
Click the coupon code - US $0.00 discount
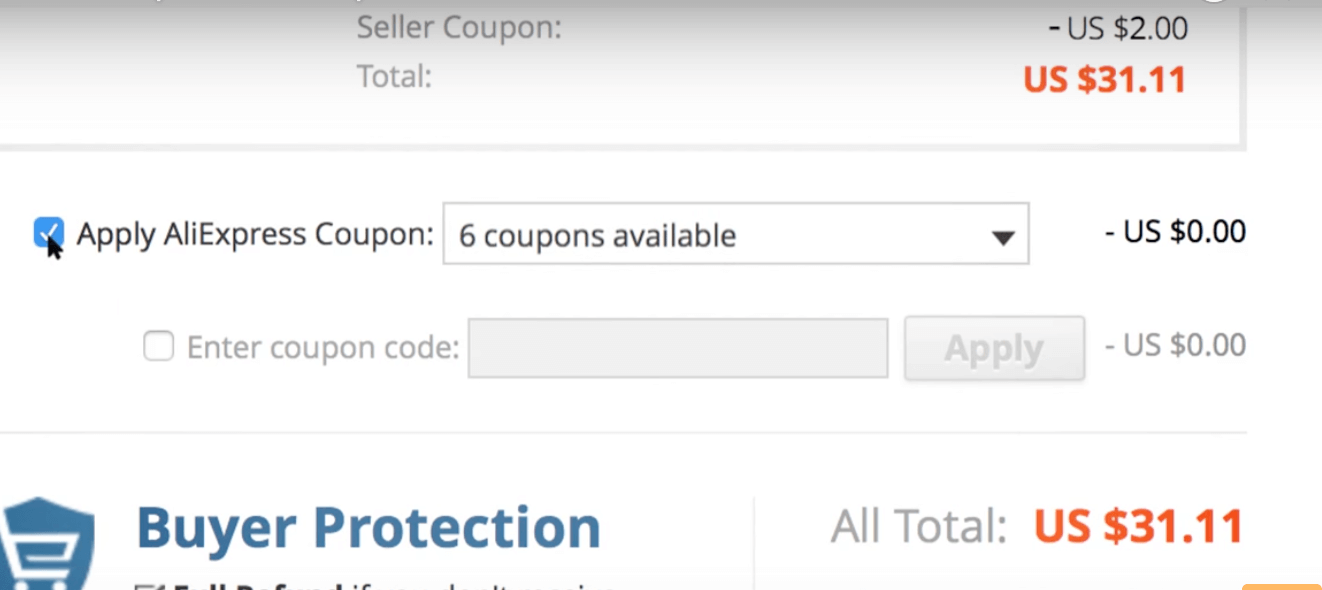[x=1175, y=345]
